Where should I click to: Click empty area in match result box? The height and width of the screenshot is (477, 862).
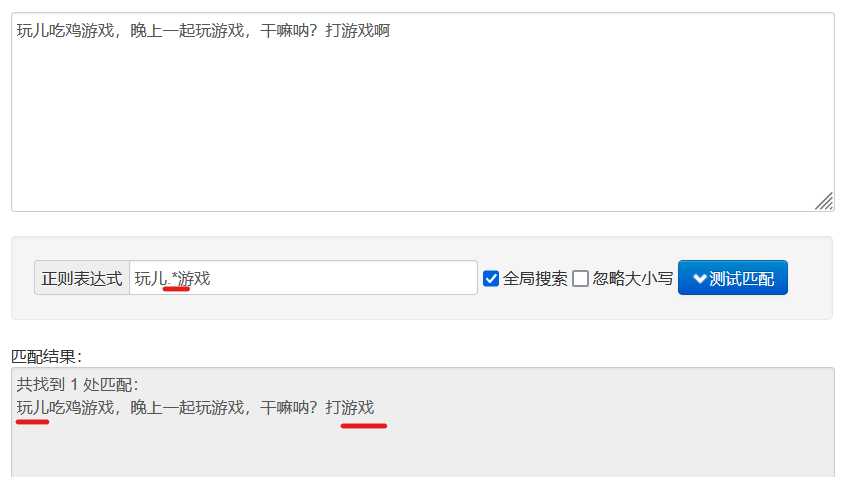(x=423, y=448)
